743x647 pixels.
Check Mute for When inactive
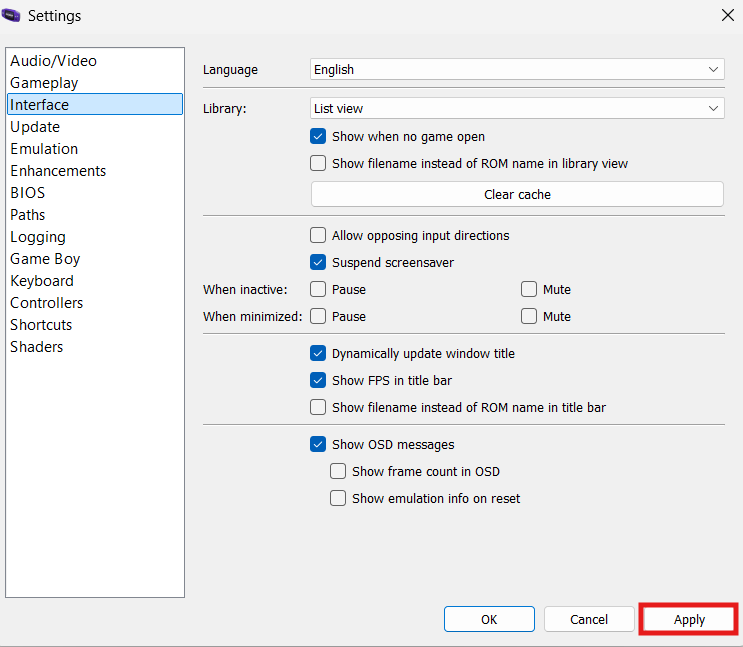click(x=529, y=289)
